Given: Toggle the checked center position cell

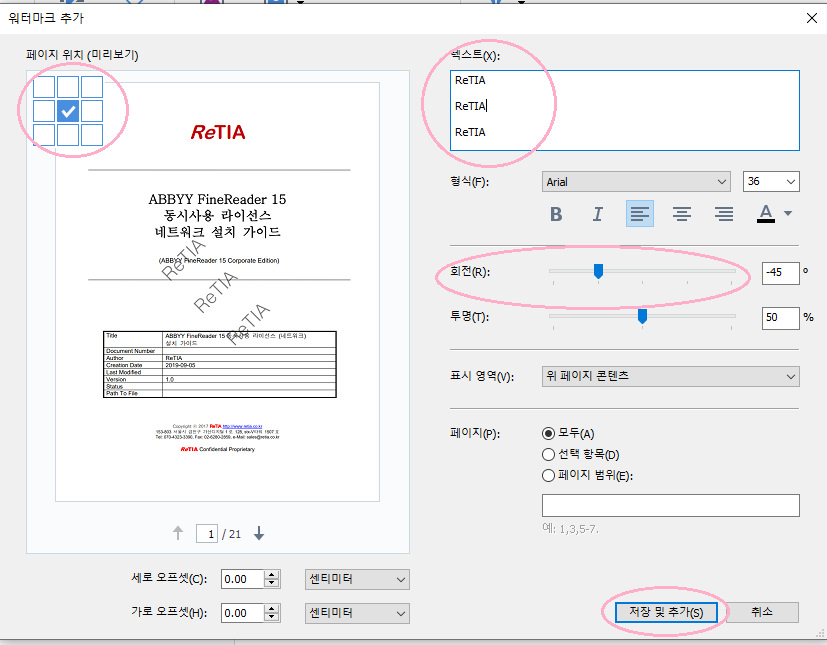Looking at the screenshot, I should point(68,111).
